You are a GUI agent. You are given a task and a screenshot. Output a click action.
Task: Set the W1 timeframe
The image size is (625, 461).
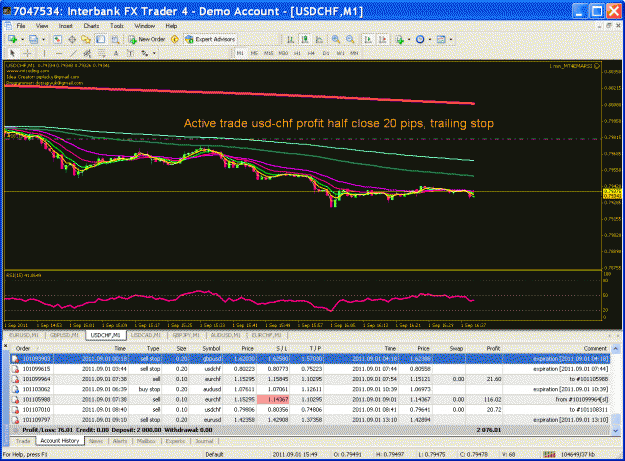point(340,53)
